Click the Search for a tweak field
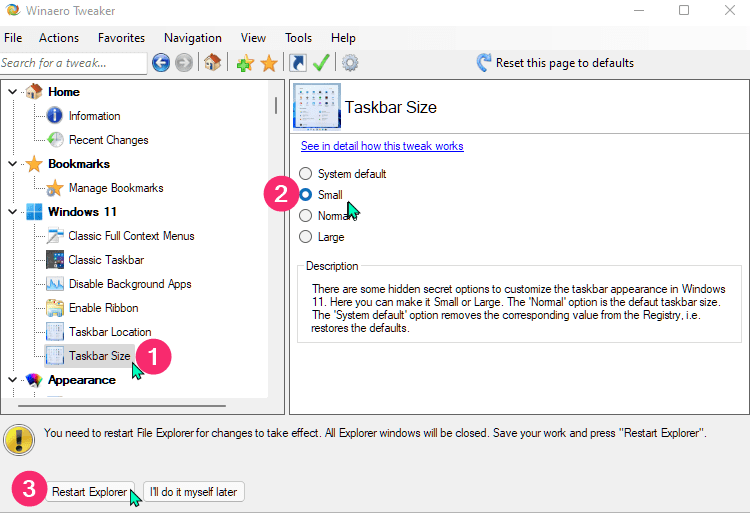Screen dimensions: 750x513 coord(73,63)
